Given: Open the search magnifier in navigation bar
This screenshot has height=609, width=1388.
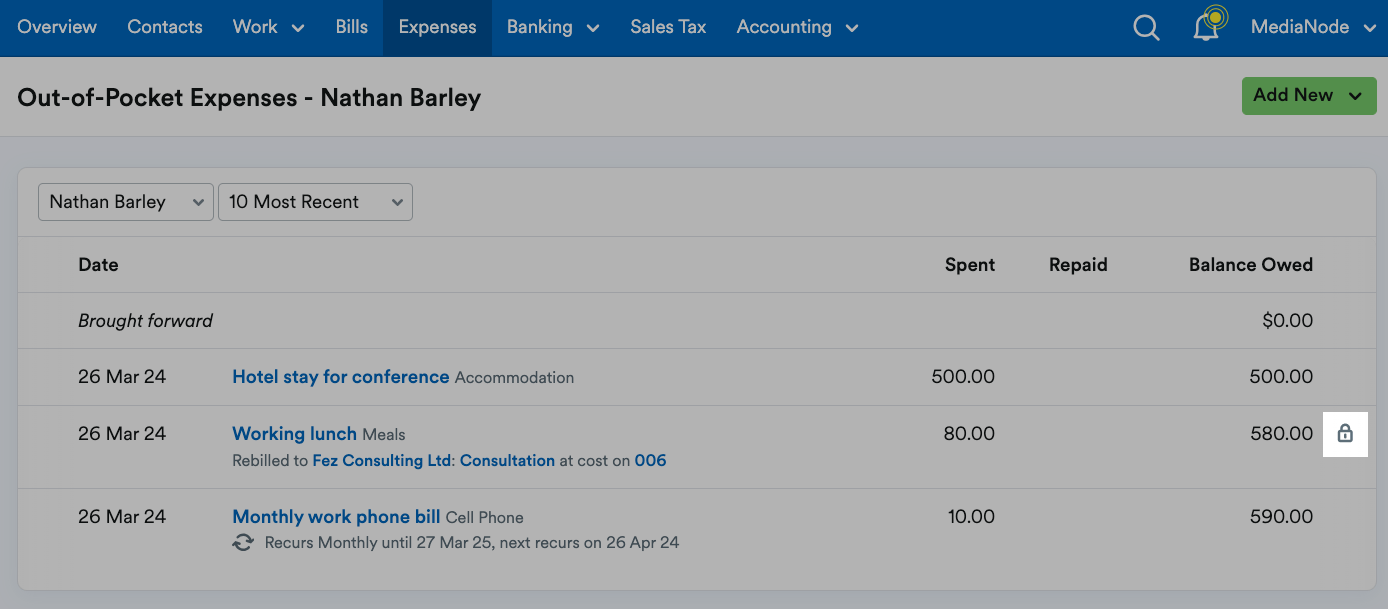Looking at the screenshot, I should (1146, 27).
